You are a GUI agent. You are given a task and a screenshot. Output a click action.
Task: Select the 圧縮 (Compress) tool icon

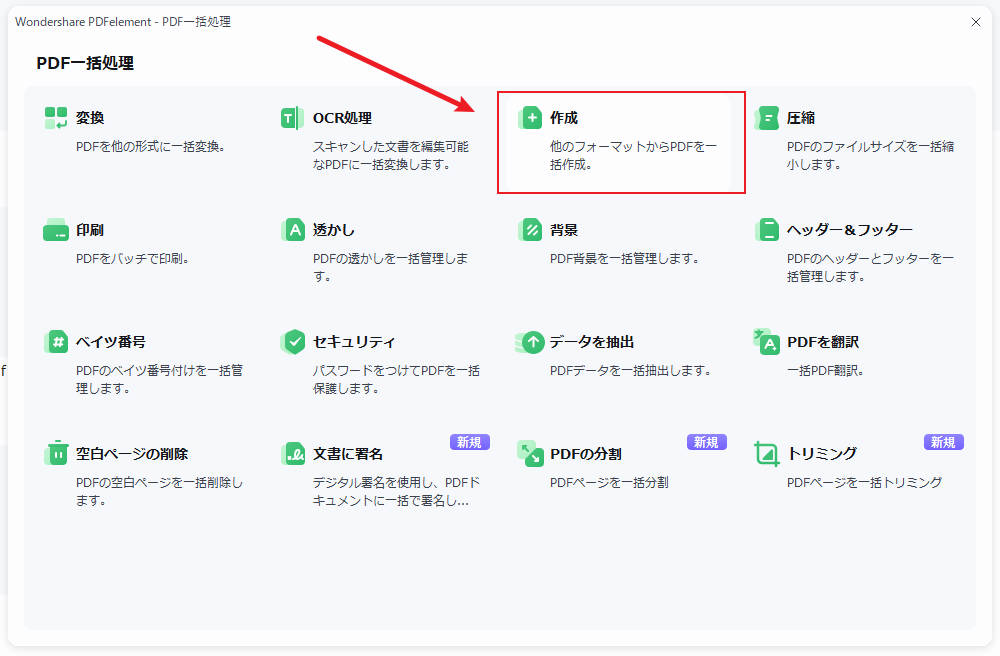tap(767, 117)
